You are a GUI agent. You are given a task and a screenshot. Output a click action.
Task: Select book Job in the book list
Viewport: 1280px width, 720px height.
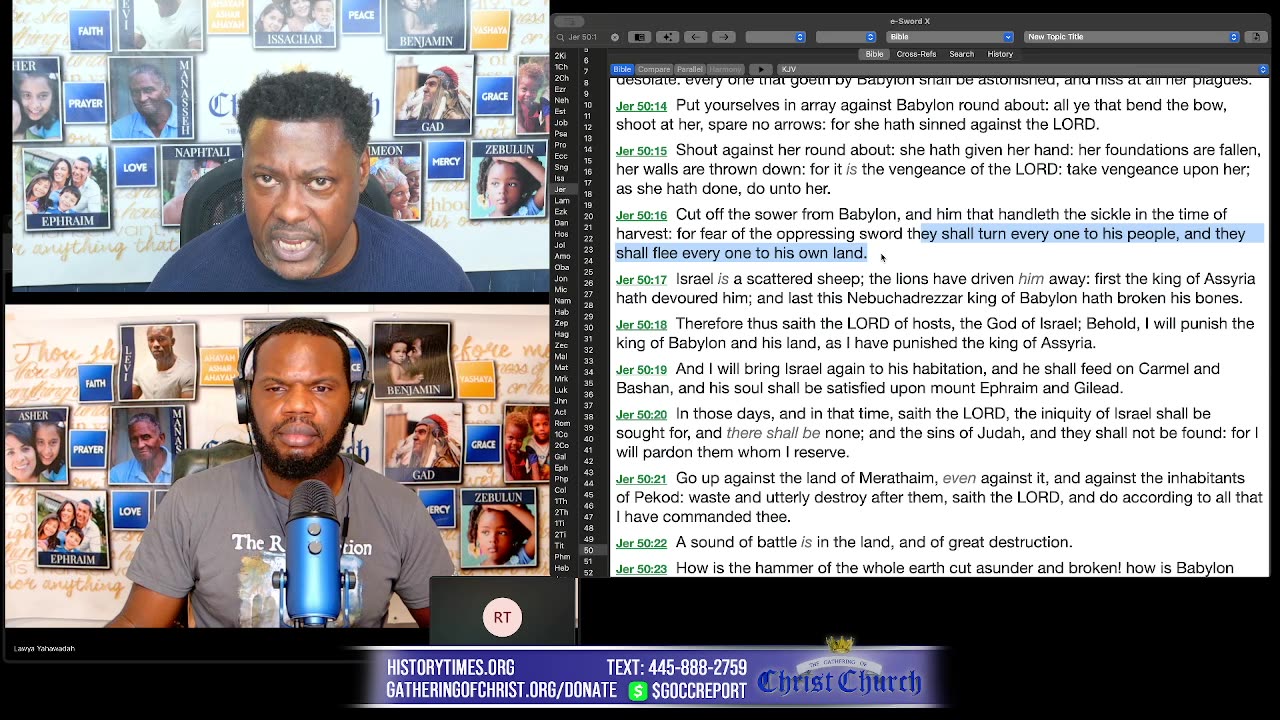pos(561,123)
